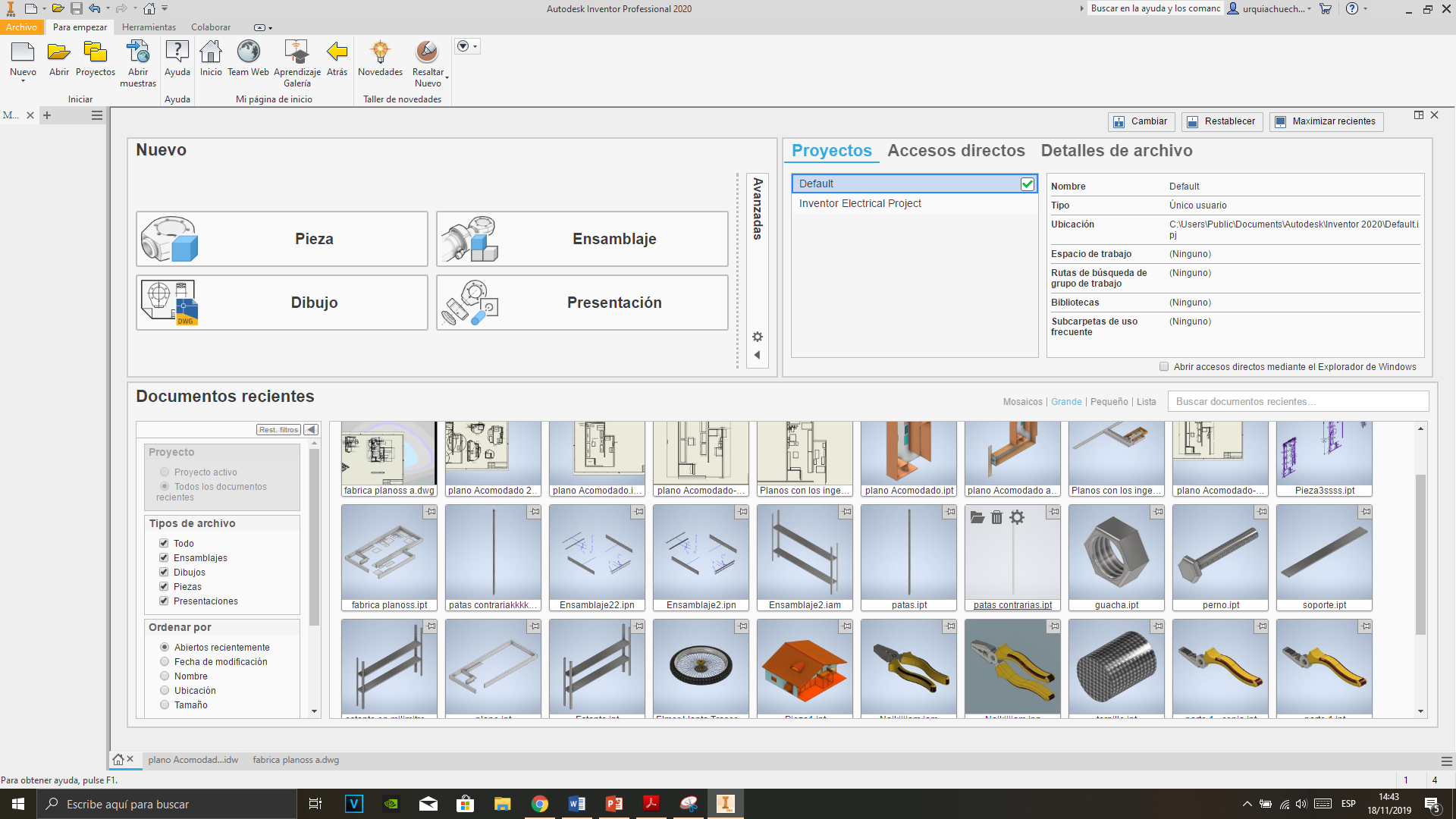The image size is (1456, 819).
Task: Click the Restablecer button
Action: [1222, 121]
